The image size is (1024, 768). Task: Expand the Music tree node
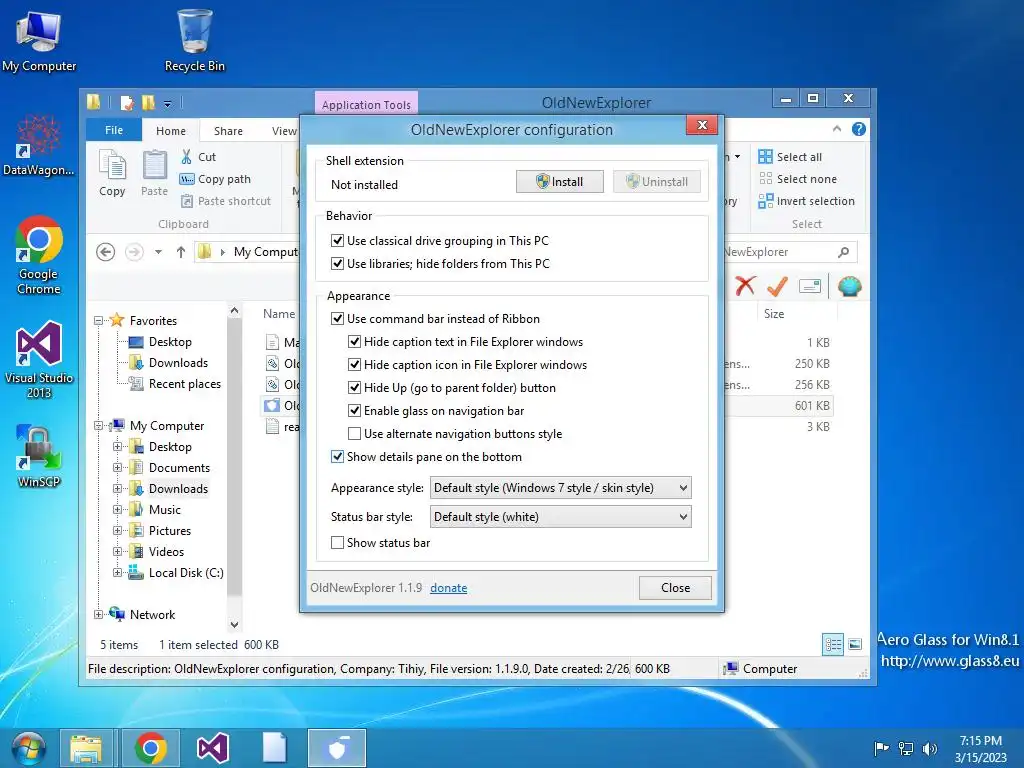[118, 509]
